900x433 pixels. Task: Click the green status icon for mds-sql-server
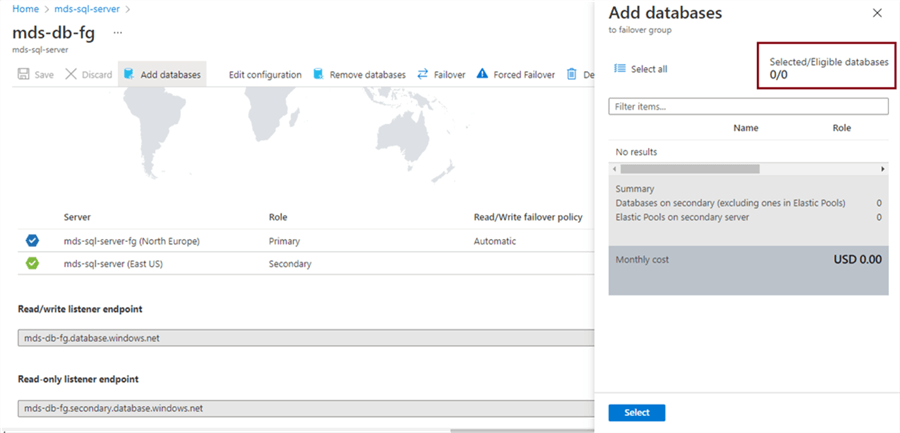click(x=33, y=264)
